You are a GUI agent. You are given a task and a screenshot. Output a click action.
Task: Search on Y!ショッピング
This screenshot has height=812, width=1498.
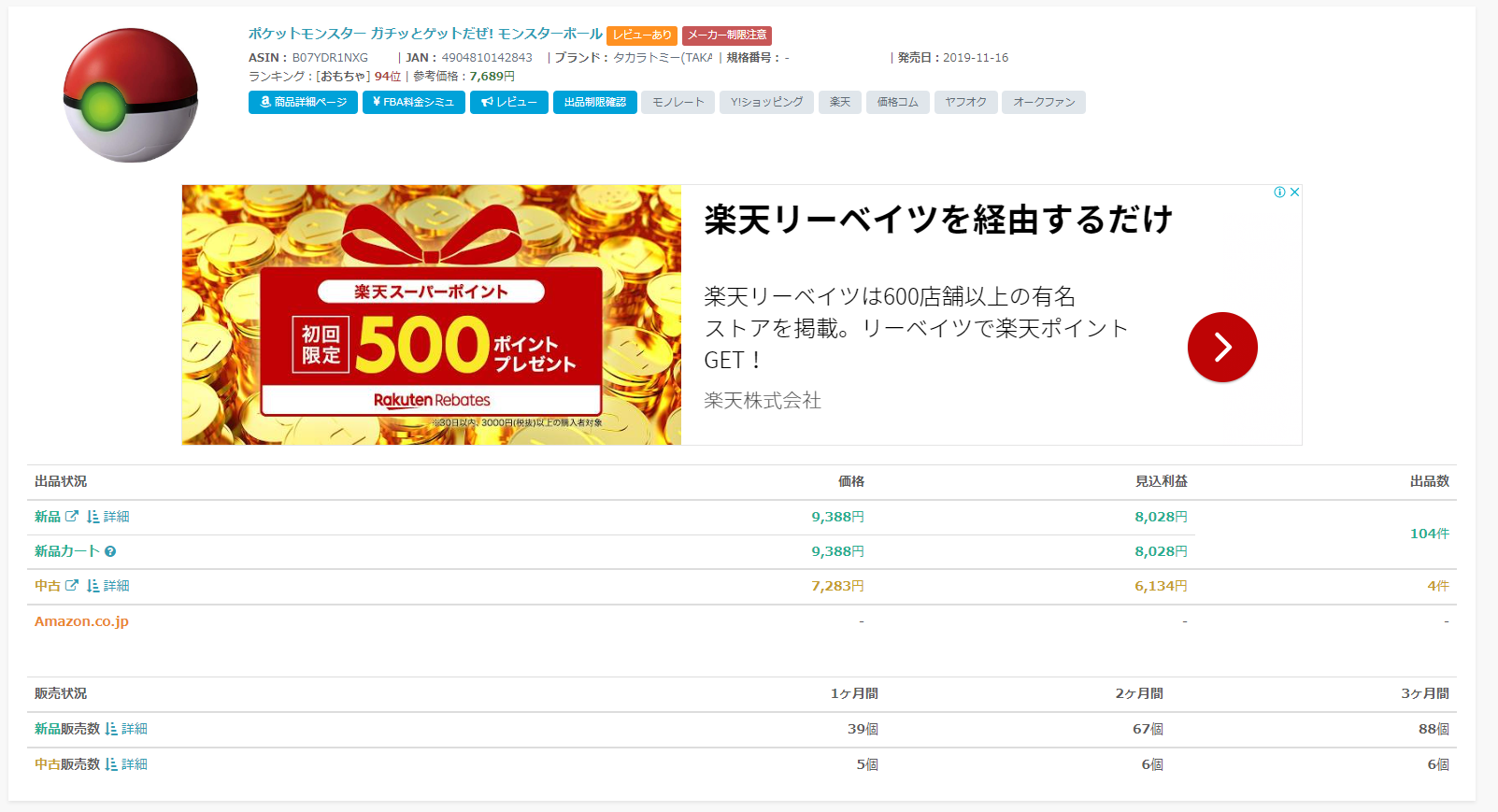[x=766, y=102]
